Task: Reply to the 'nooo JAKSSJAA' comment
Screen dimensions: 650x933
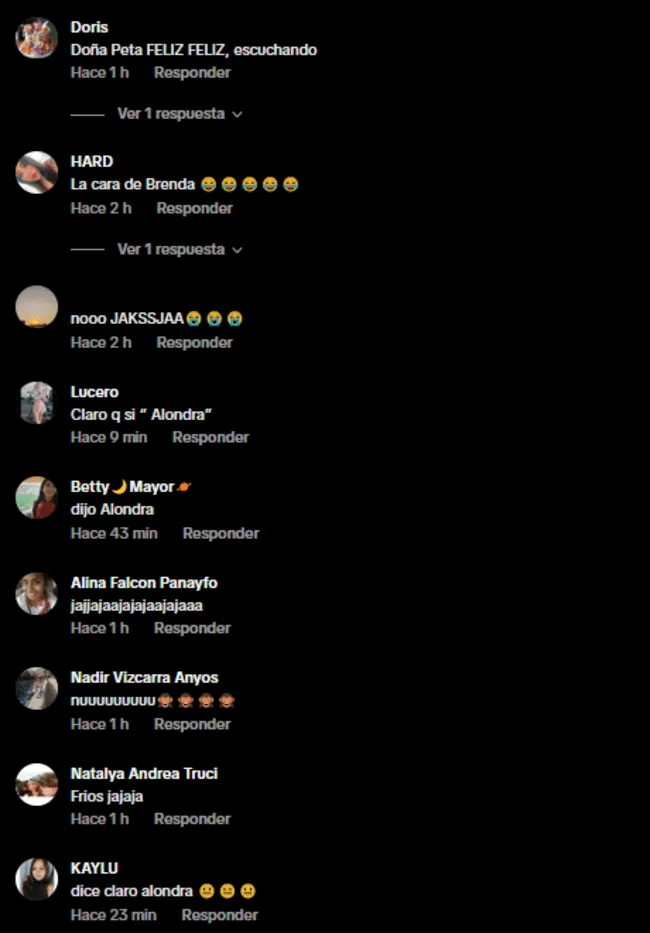Action: point(195,343)
